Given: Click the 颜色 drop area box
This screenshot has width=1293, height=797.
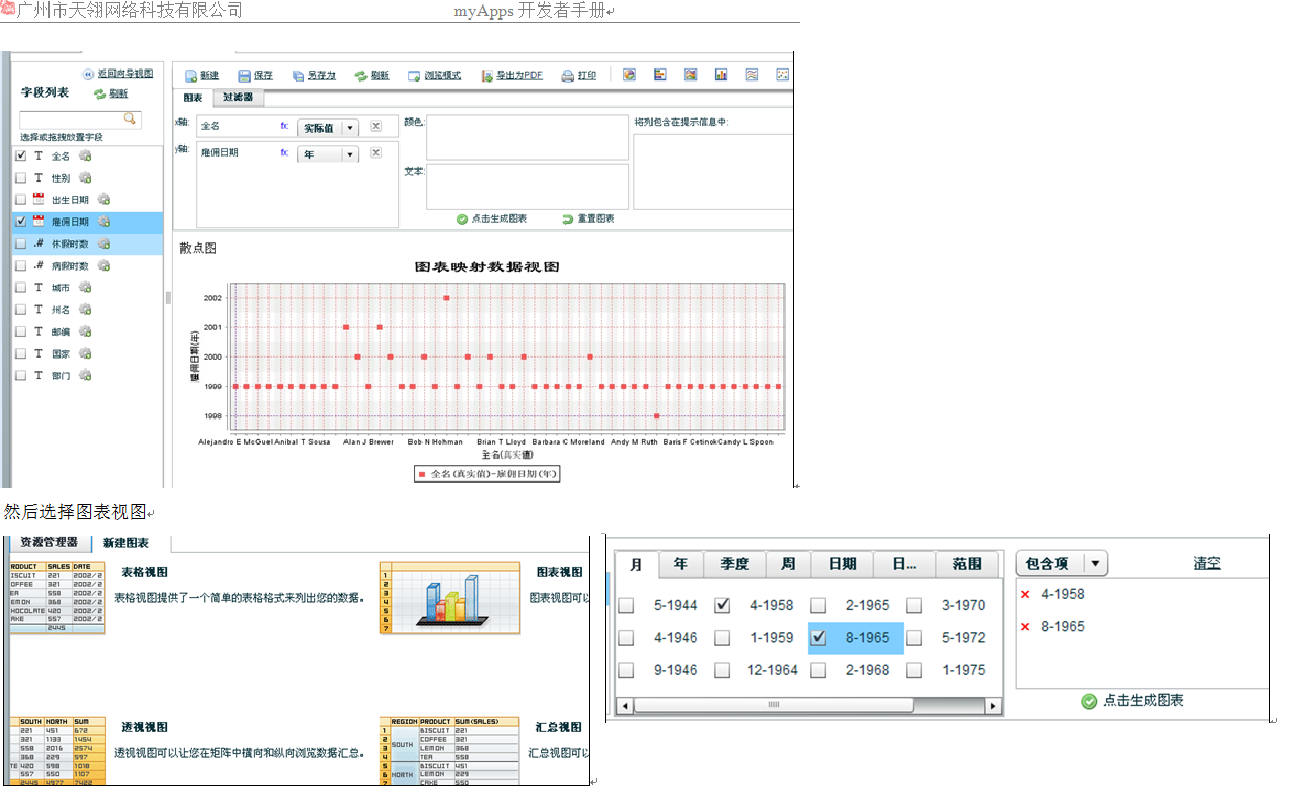Looking at the screenshot, I should pyautogui.click(x=528, y=137).
